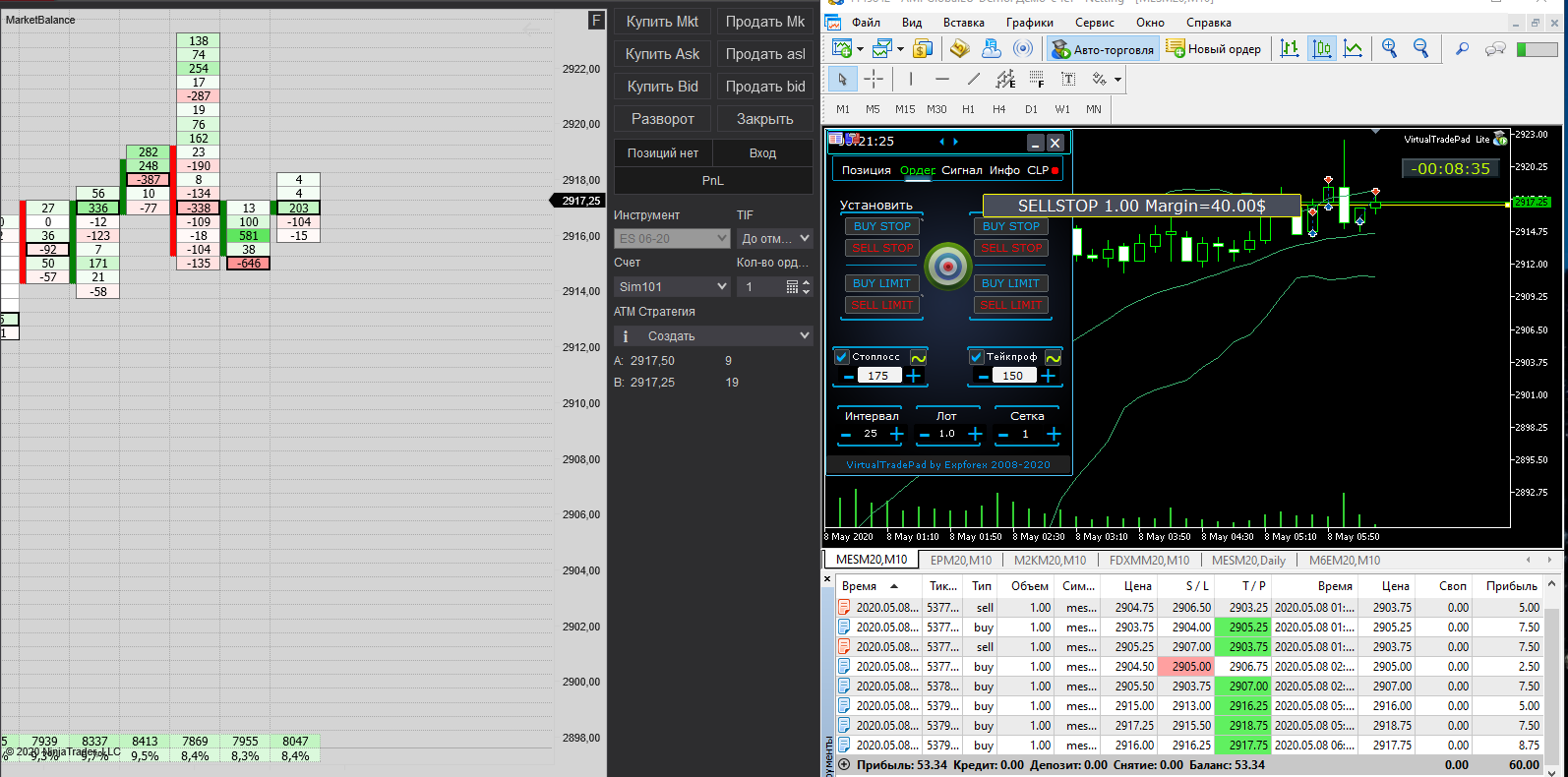Screen dimensions: 1568x777
Task: Increase the Лот value with plus
Action: [x=975, y=434]
